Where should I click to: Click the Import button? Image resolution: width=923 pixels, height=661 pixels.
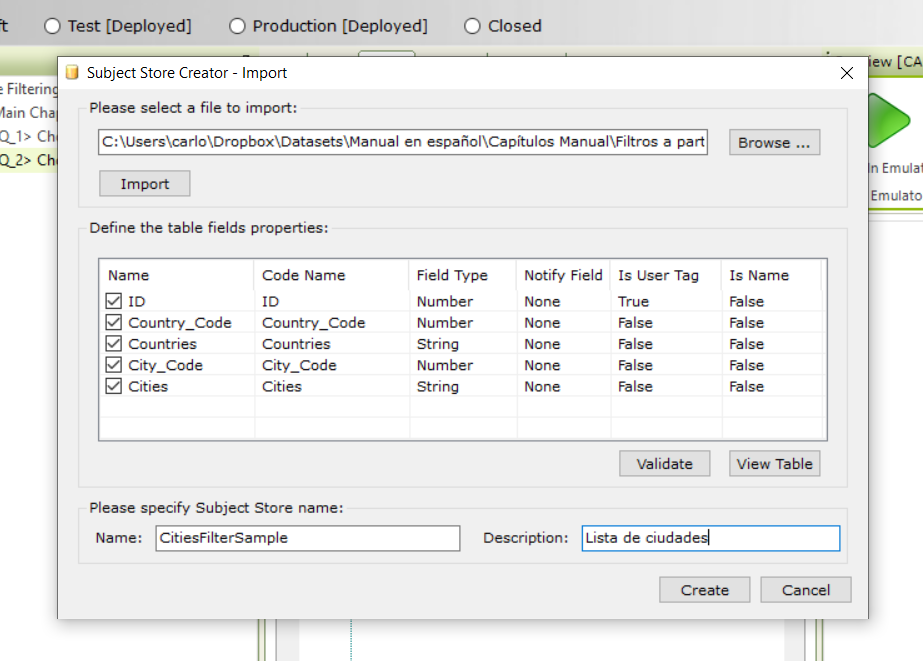click(x=145, y=184)
